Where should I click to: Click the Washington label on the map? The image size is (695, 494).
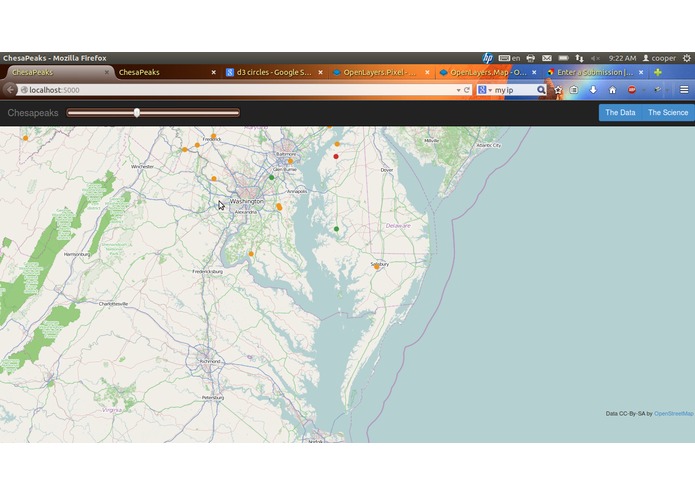pos(246,201)
